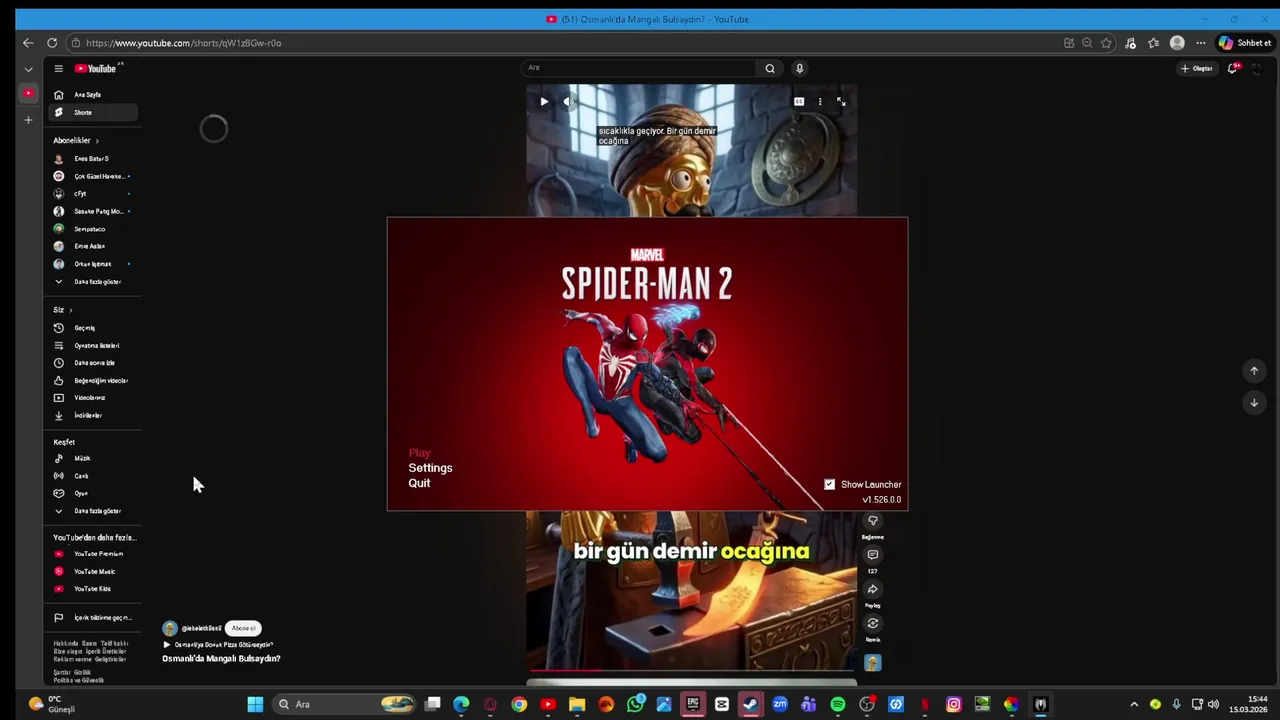Open Videolarınız icon in sidebar

(x=58, y=397)
